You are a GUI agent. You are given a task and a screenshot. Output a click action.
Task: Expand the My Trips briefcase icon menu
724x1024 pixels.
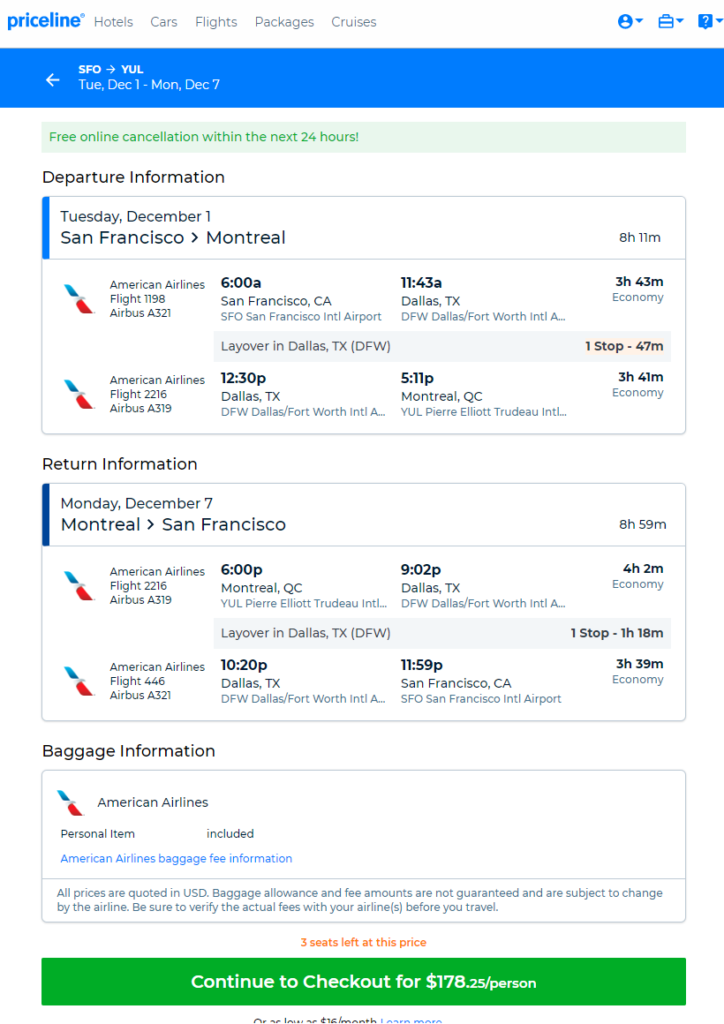[670, 22]
